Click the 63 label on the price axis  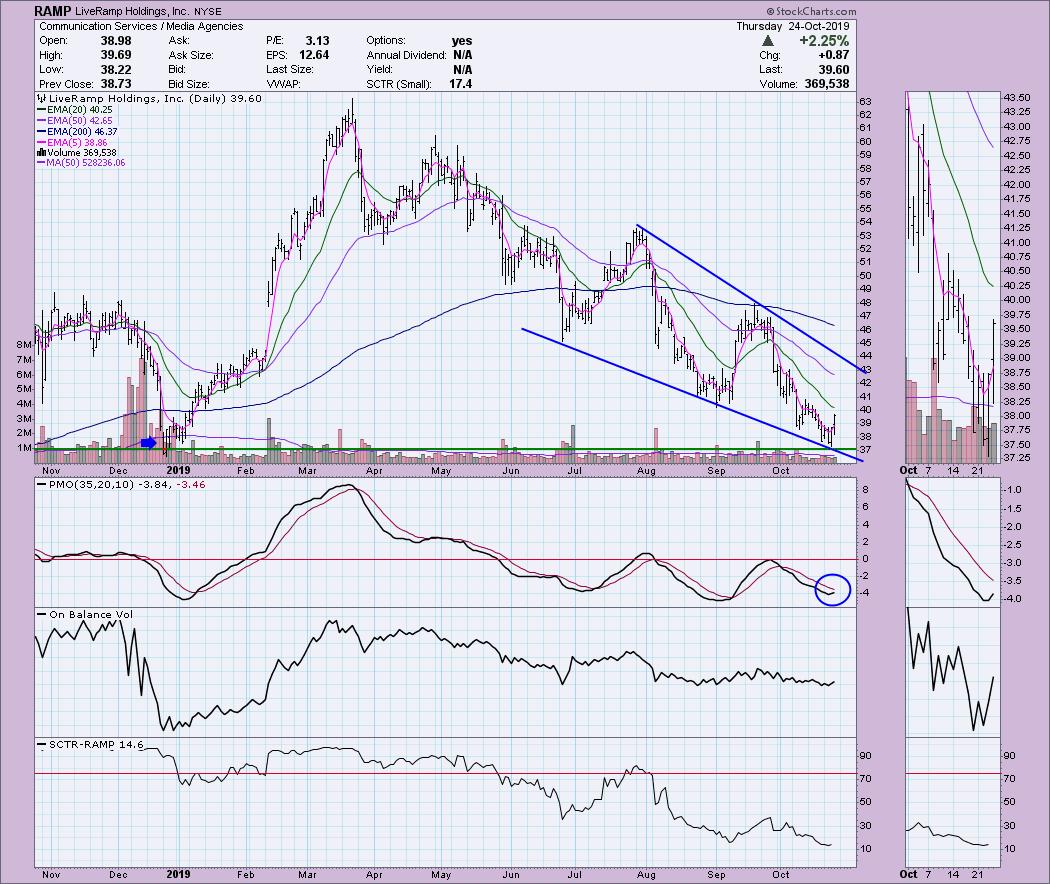pyautogui.click(x=865, y=101)
